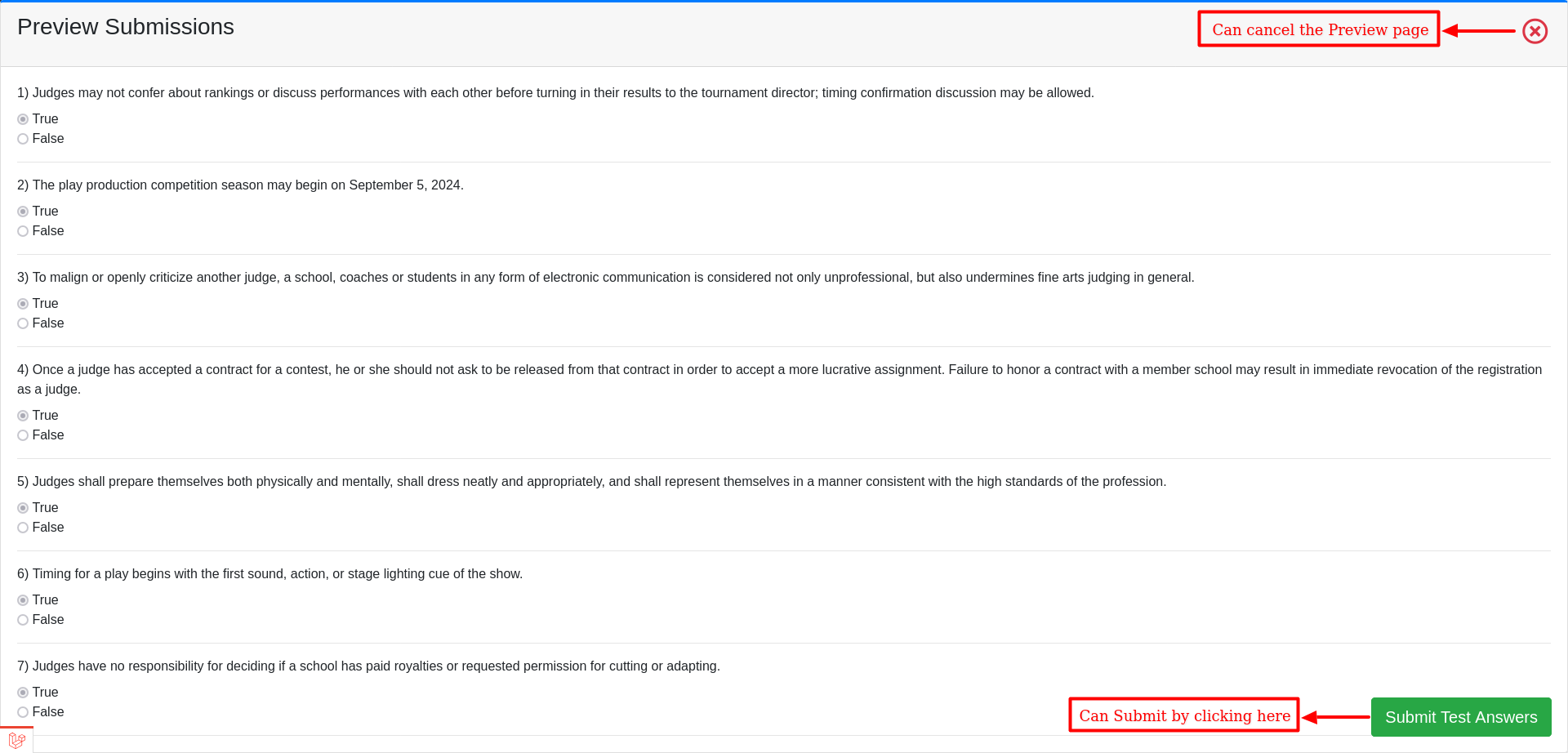The image size is (1568, 753).
Task: Click the question 7 text about royalties
Action: [x=368, y=666]
